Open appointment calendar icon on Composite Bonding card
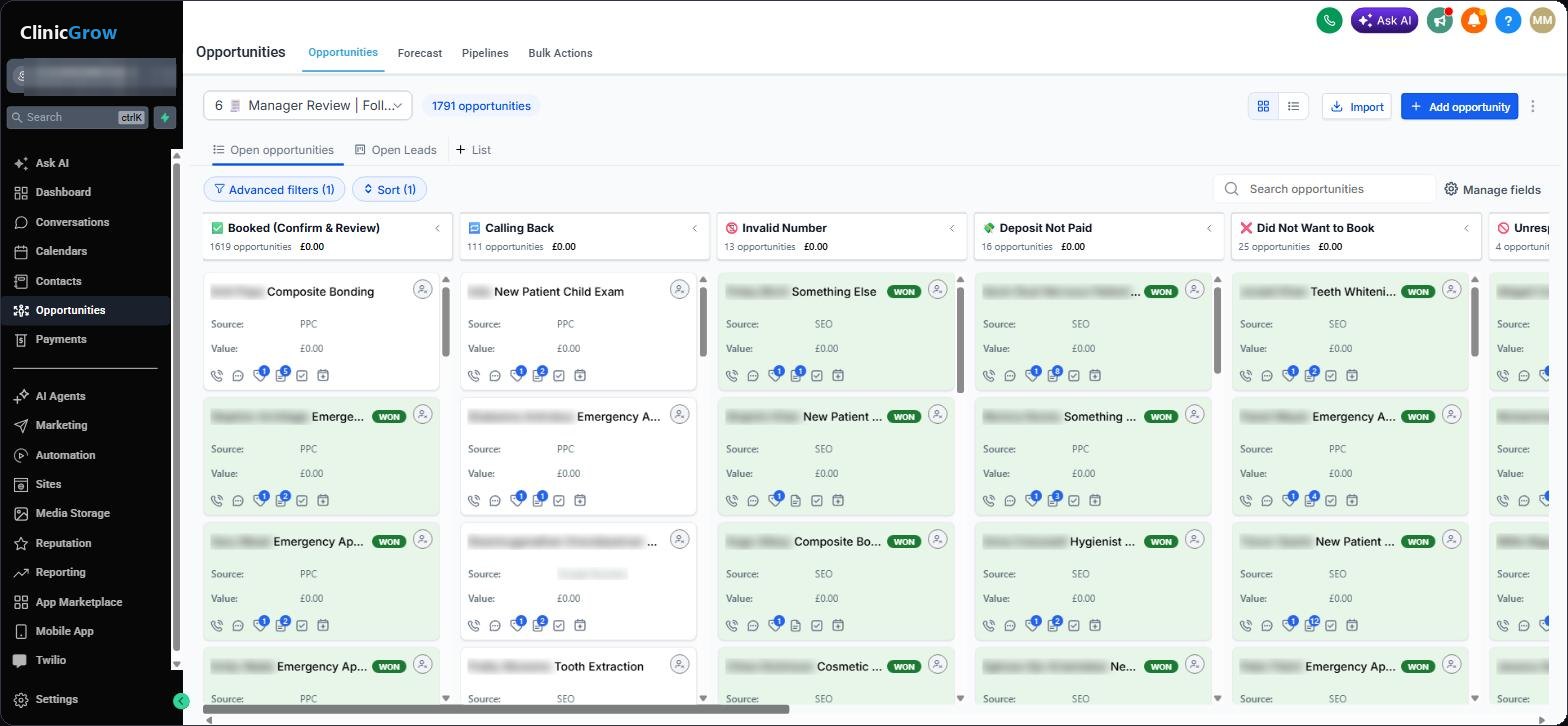Image resolution: width=1568 pixels, height=726 pixels. point(323,376)
